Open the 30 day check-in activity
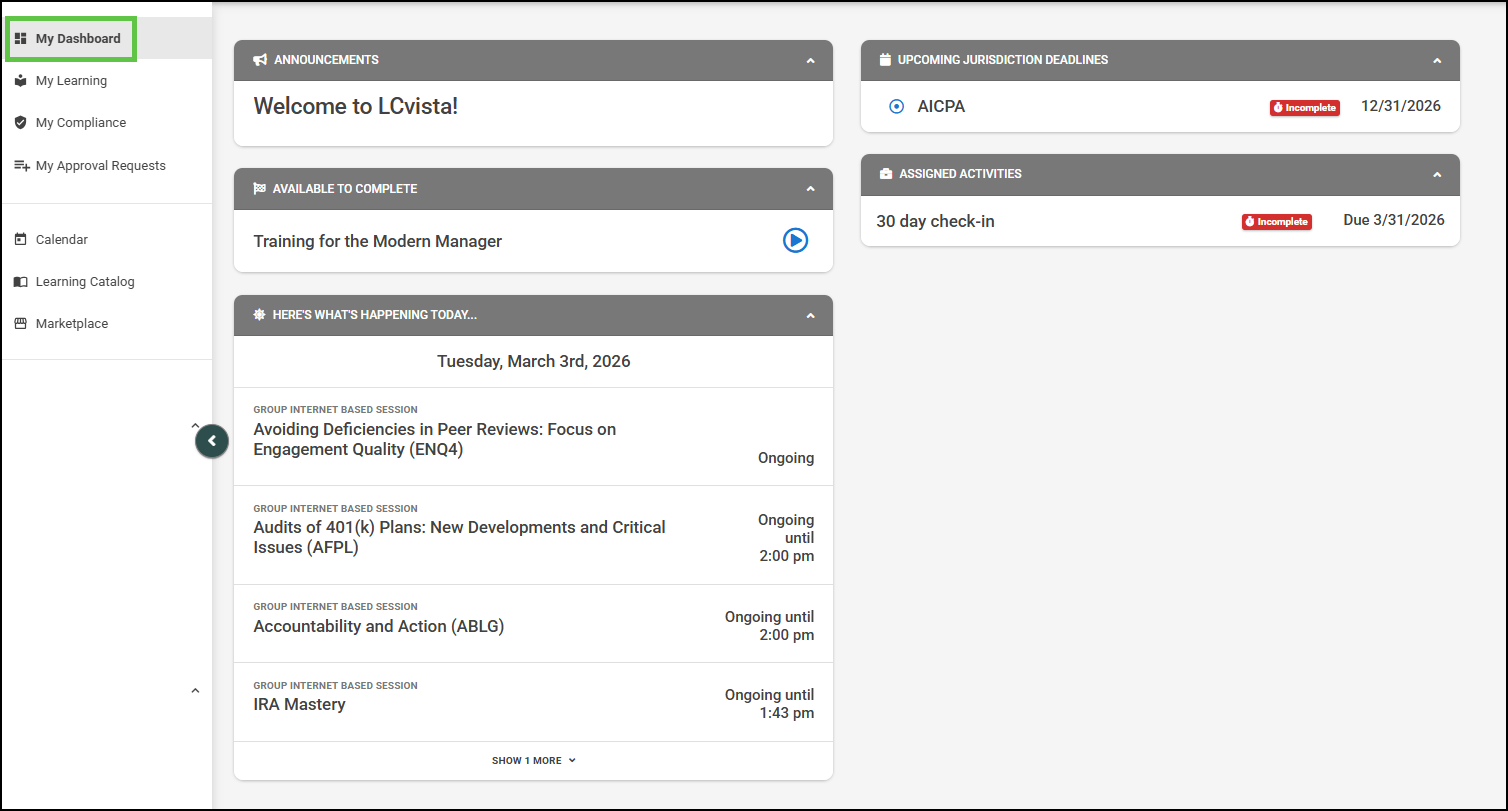This screenshot has width=1508, height=811. pos(935,221)
